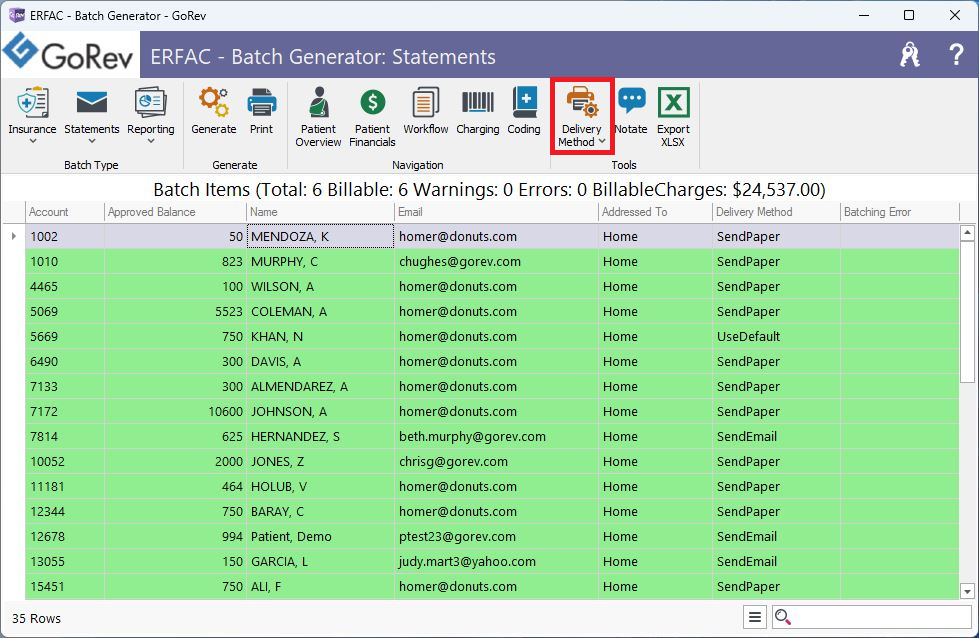Click SendEmail cell for HERNANDEZ, S
This screenshot has width=979, height=638.
click(x=776, y=436)
